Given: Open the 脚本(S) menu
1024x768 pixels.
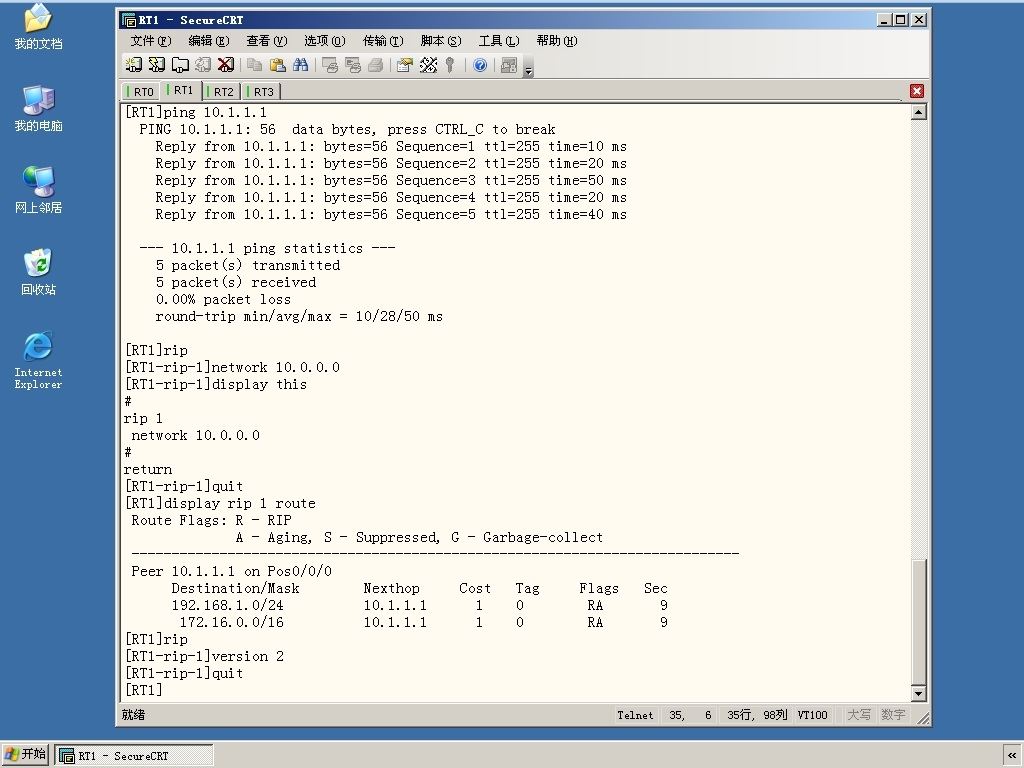Looking at the screenshot, I should point(441,40).
